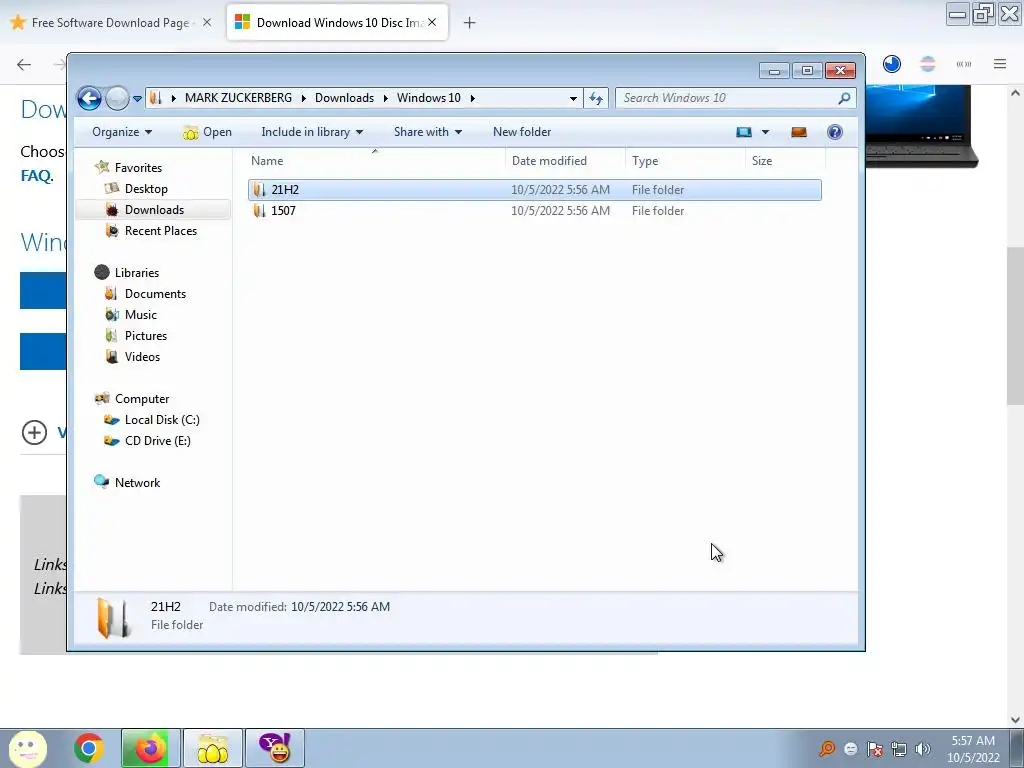Expand the plus circle section on webpage
This screenshot has height=768, width=1024.
point(35,432)
